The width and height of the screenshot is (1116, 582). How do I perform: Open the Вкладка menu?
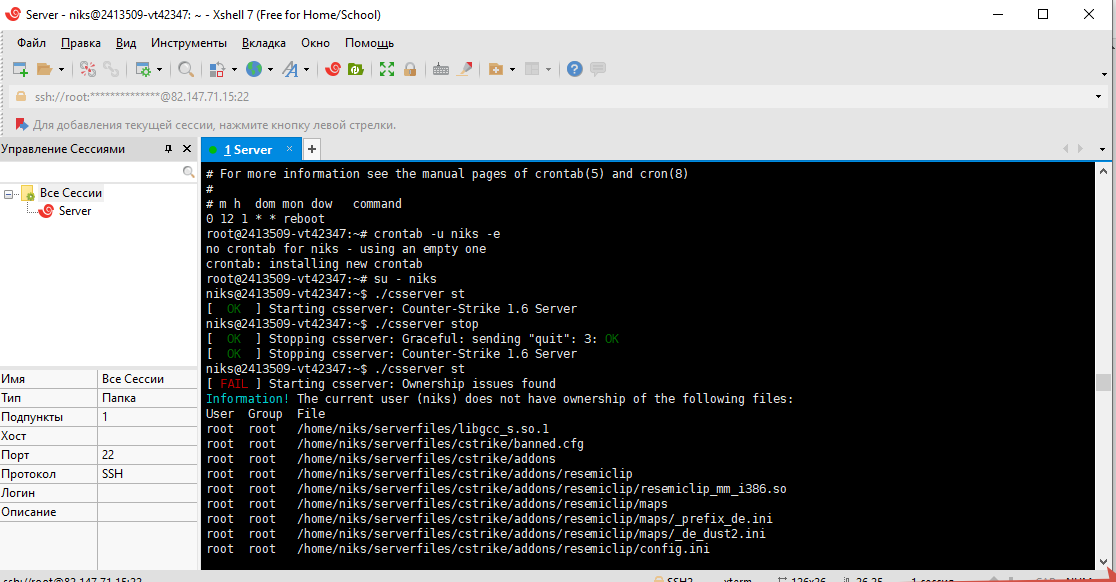(x=263, y=43)
